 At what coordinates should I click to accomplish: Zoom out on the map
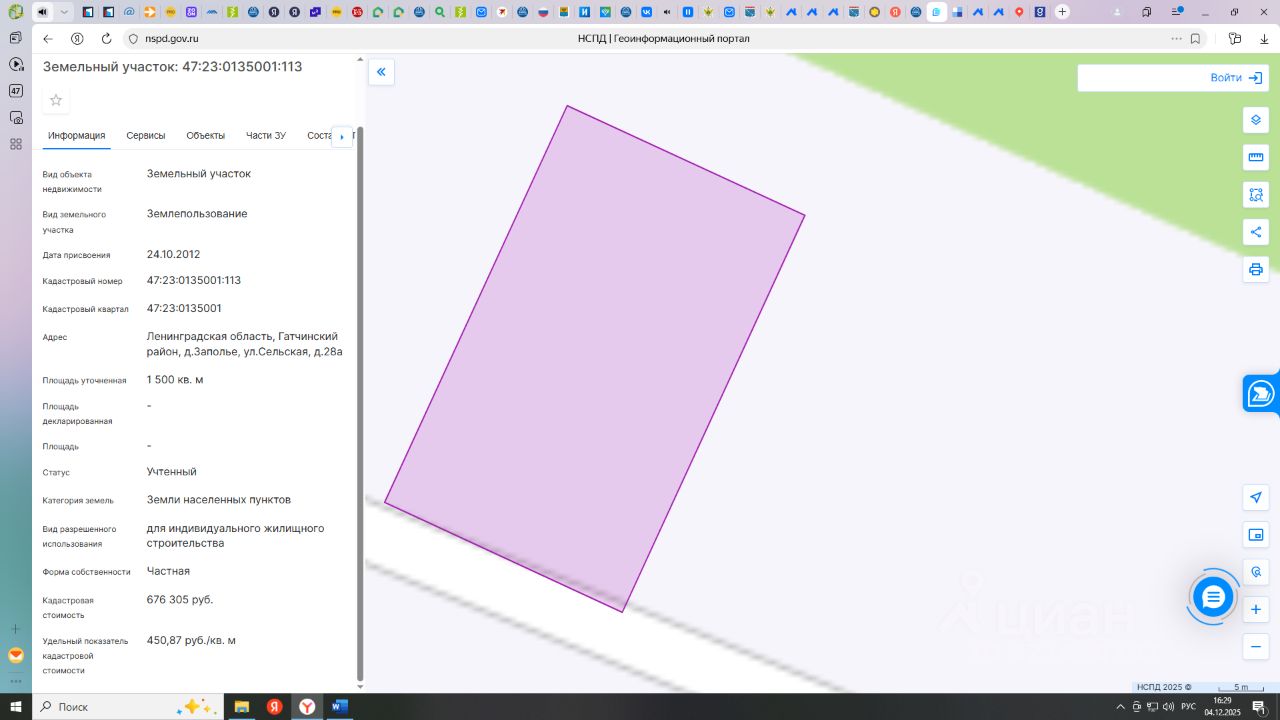[x=1256, y=647]
